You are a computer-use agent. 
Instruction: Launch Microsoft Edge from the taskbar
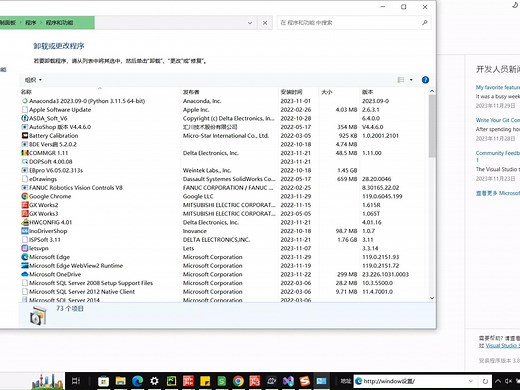[x=137, y=381]
